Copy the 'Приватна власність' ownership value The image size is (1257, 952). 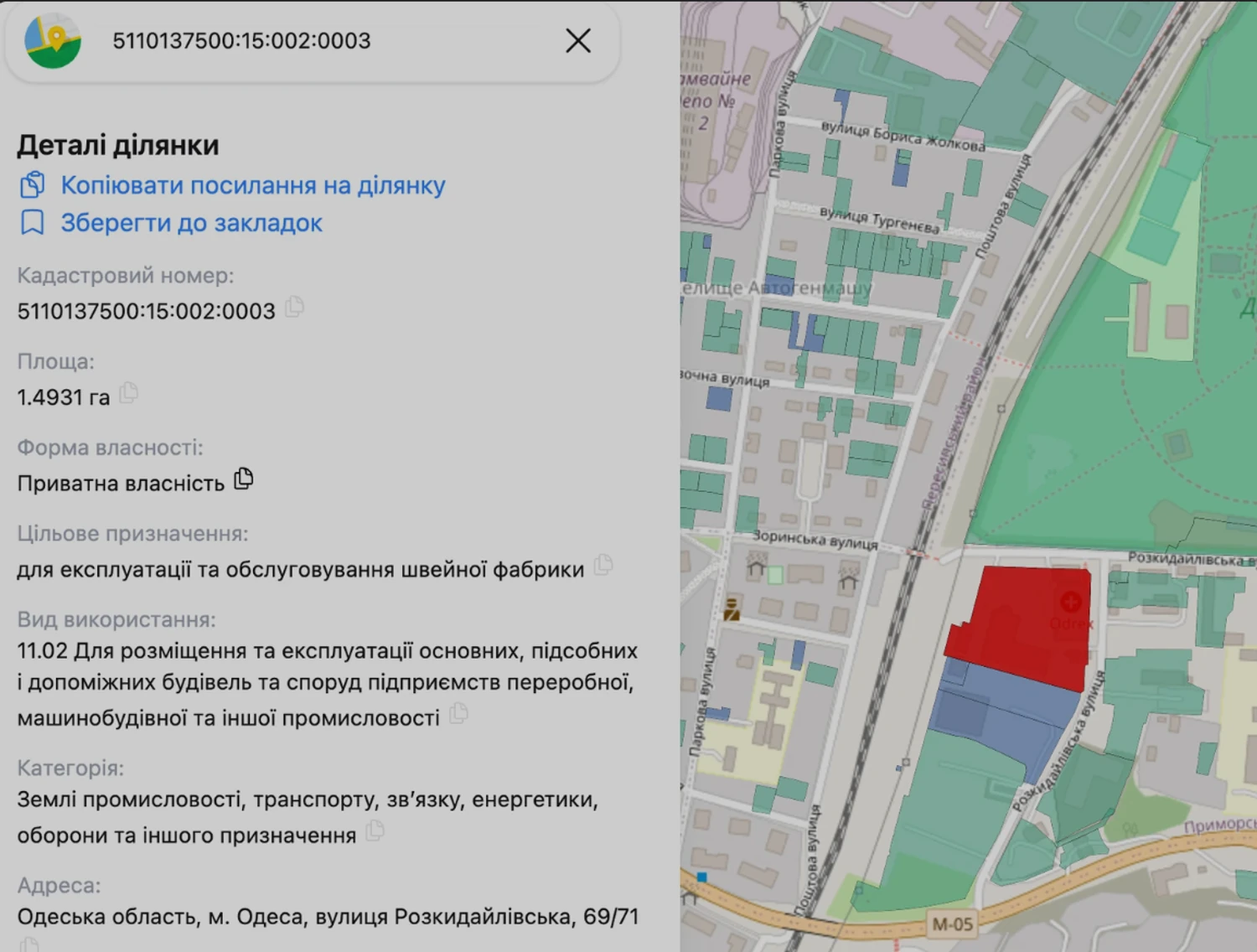pos(244,479)
